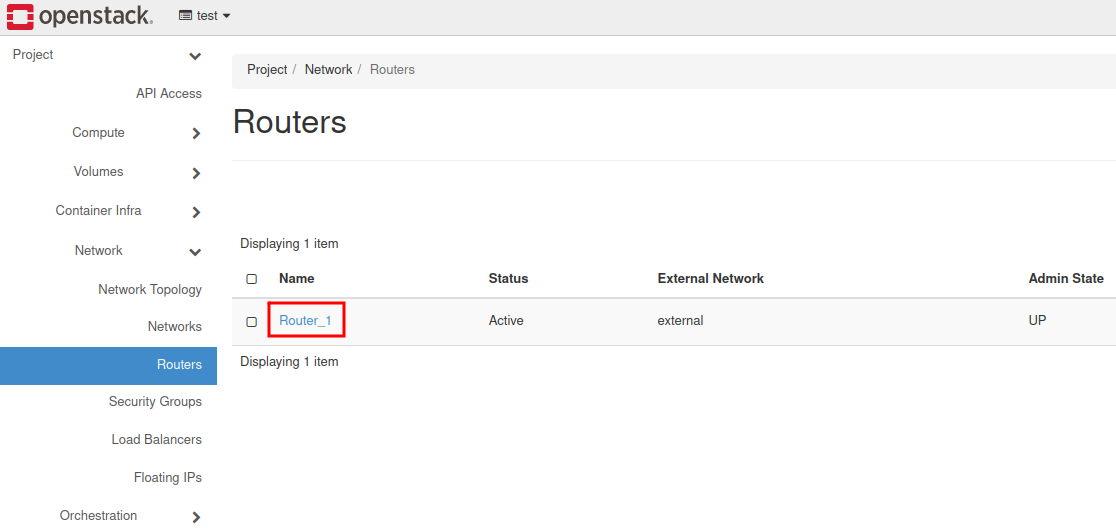1116x530 pixels.
Task: Open Floating IPs page
Action: (x=167, y=478)
